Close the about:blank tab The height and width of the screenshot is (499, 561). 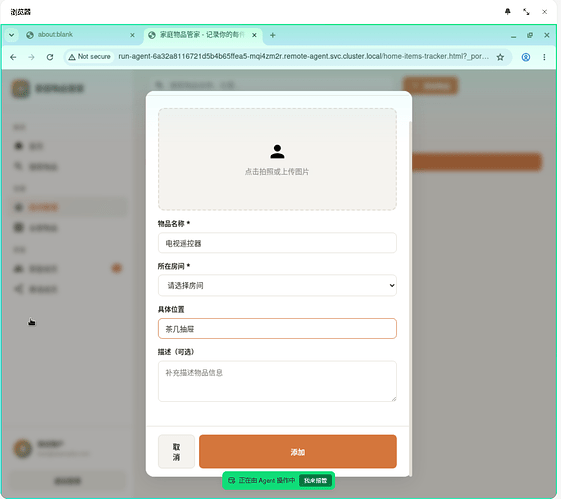pyautogui.click(x=132, y=35)
